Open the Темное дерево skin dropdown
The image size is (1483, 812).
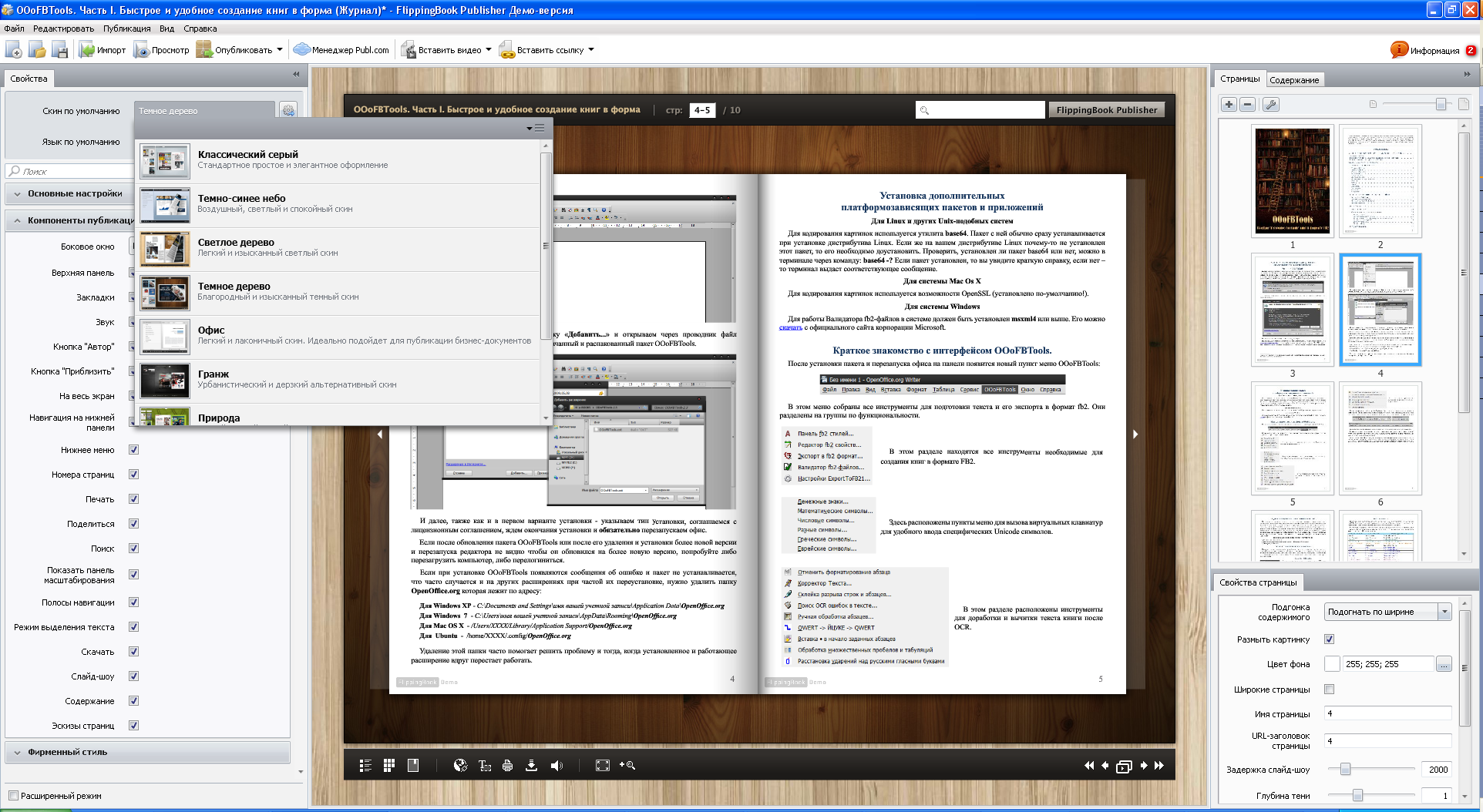(204, 111)
